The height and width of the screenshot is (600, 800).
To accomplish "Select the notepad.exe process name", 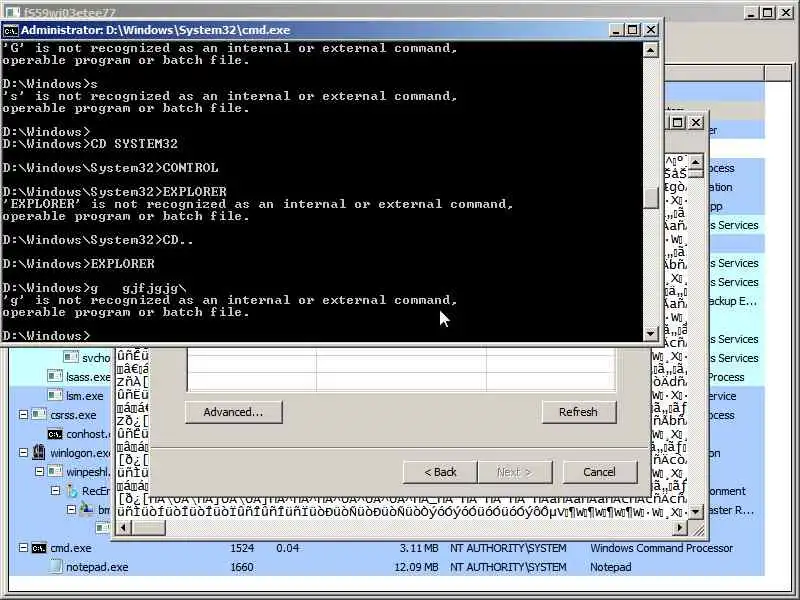I will coord(97,567).
